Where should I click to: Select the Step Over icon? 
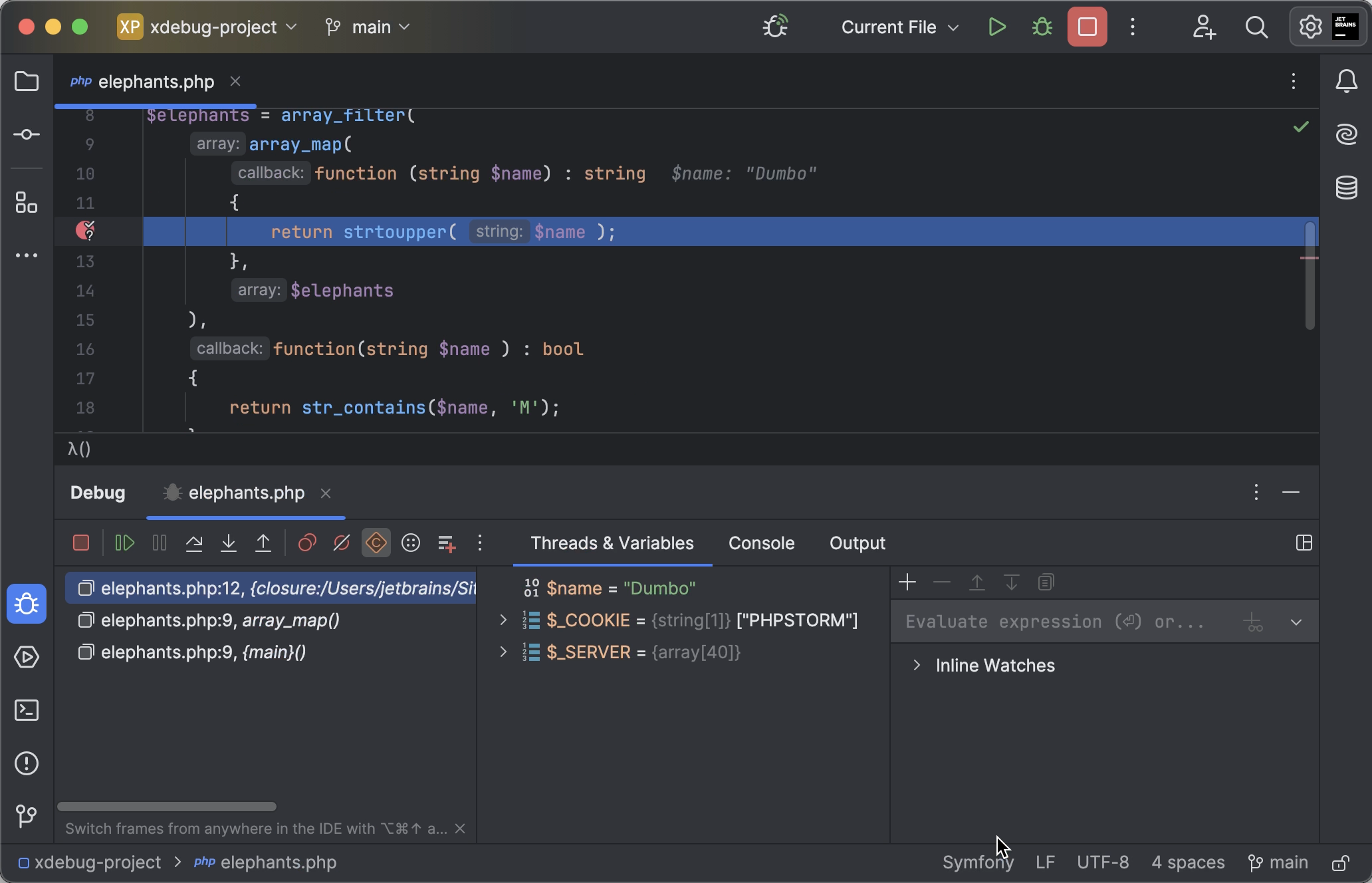click(195, 543)
